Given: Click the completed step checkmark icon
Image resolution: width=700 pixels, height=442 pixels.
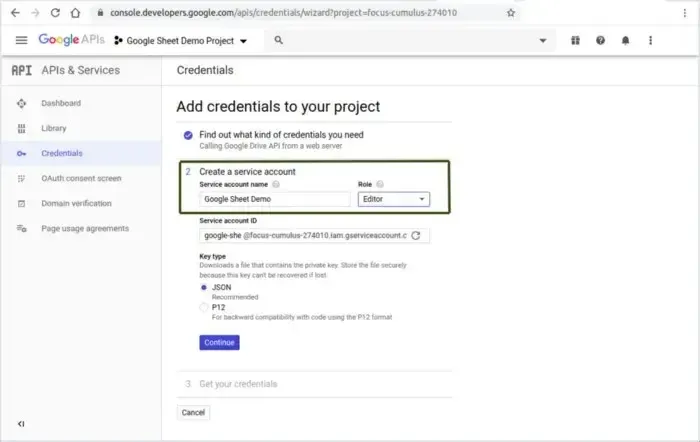Looking at the screenshot, I should pyautogui.click(x=188, y=135).
